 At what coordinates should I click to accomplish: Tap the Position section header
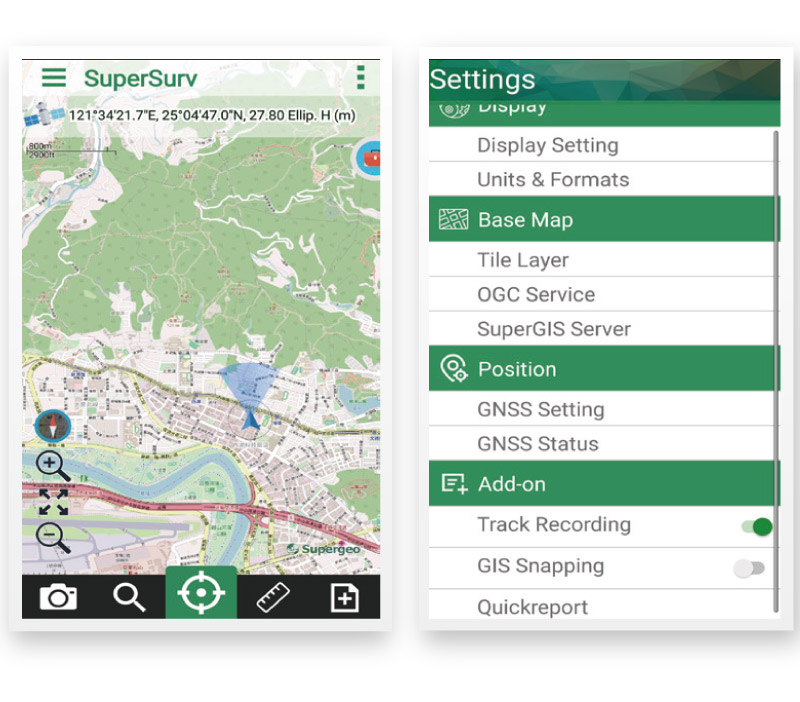pos(604,369)
